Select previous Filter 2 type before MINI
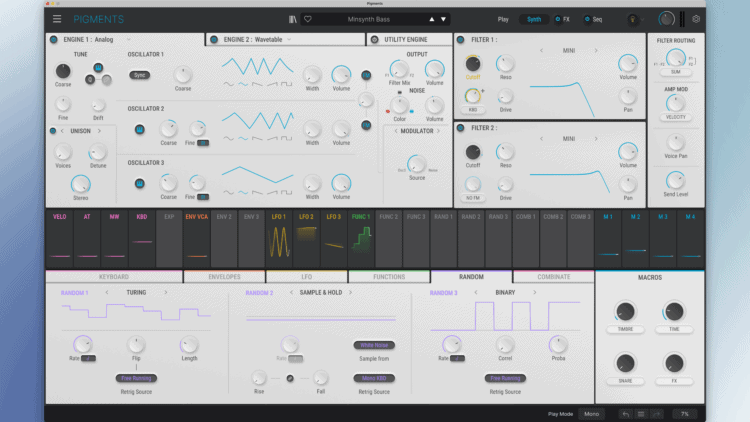The width and height of the screenshot is (750, 422). [541, 139]
